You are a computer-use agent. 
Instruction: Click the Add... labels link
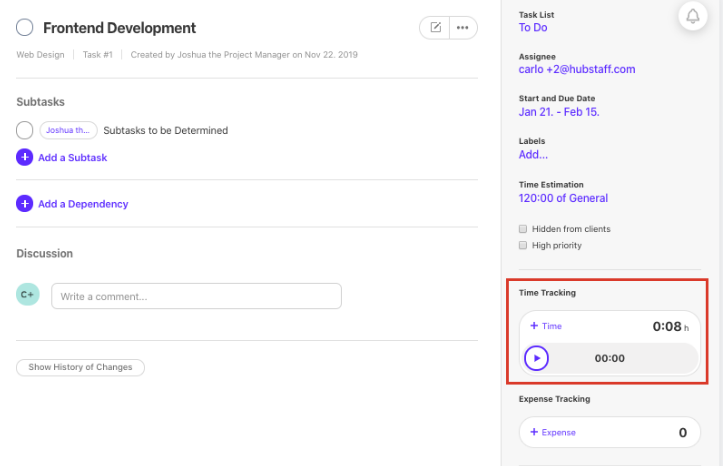coord(533,154)
